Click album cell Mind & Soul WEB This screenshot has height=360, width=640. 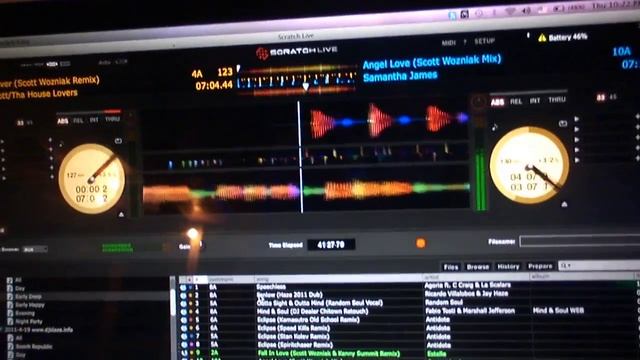coord(558,311)
